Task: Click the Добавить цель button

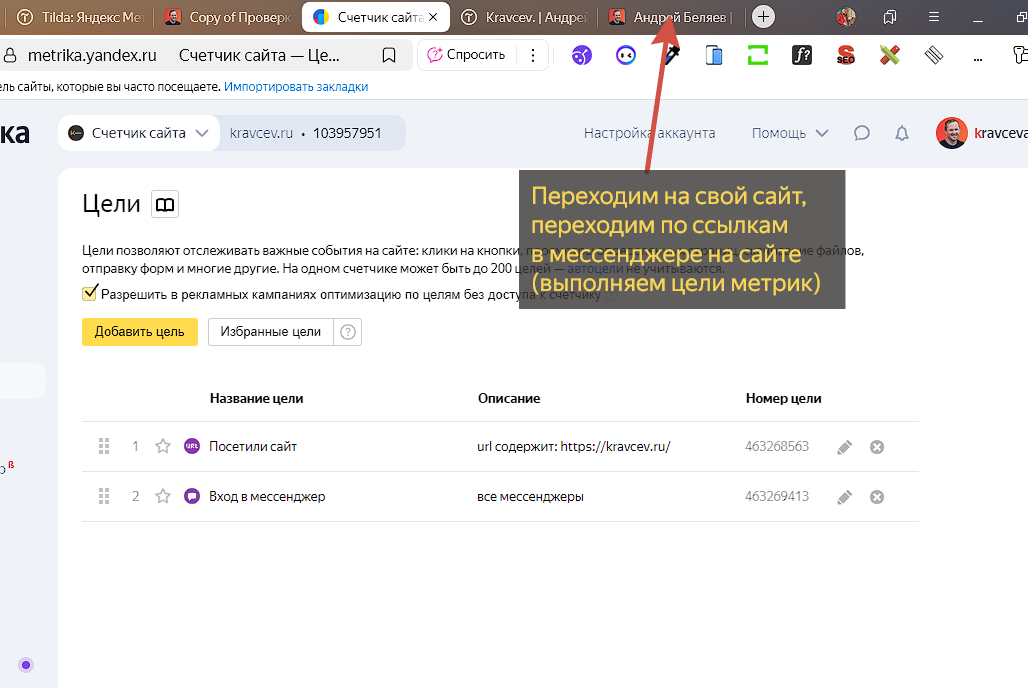Action: pos(140,332)
